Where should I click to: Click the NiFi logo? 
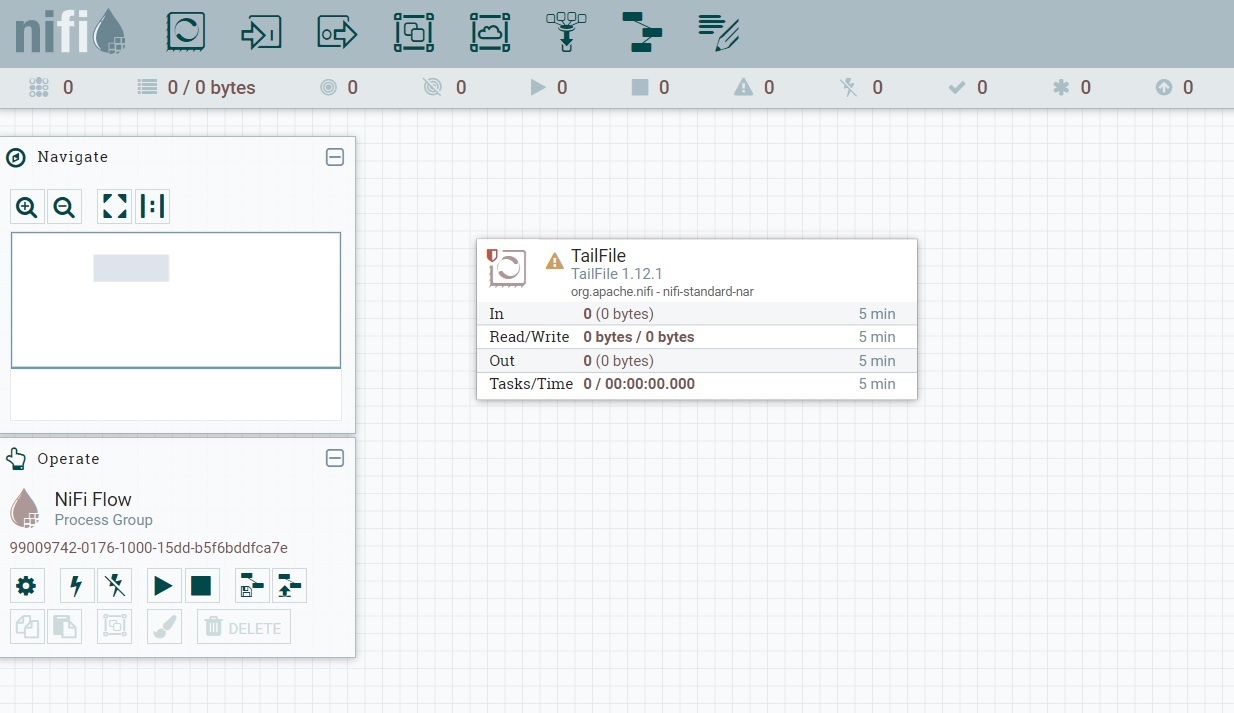tap(71, 32)
